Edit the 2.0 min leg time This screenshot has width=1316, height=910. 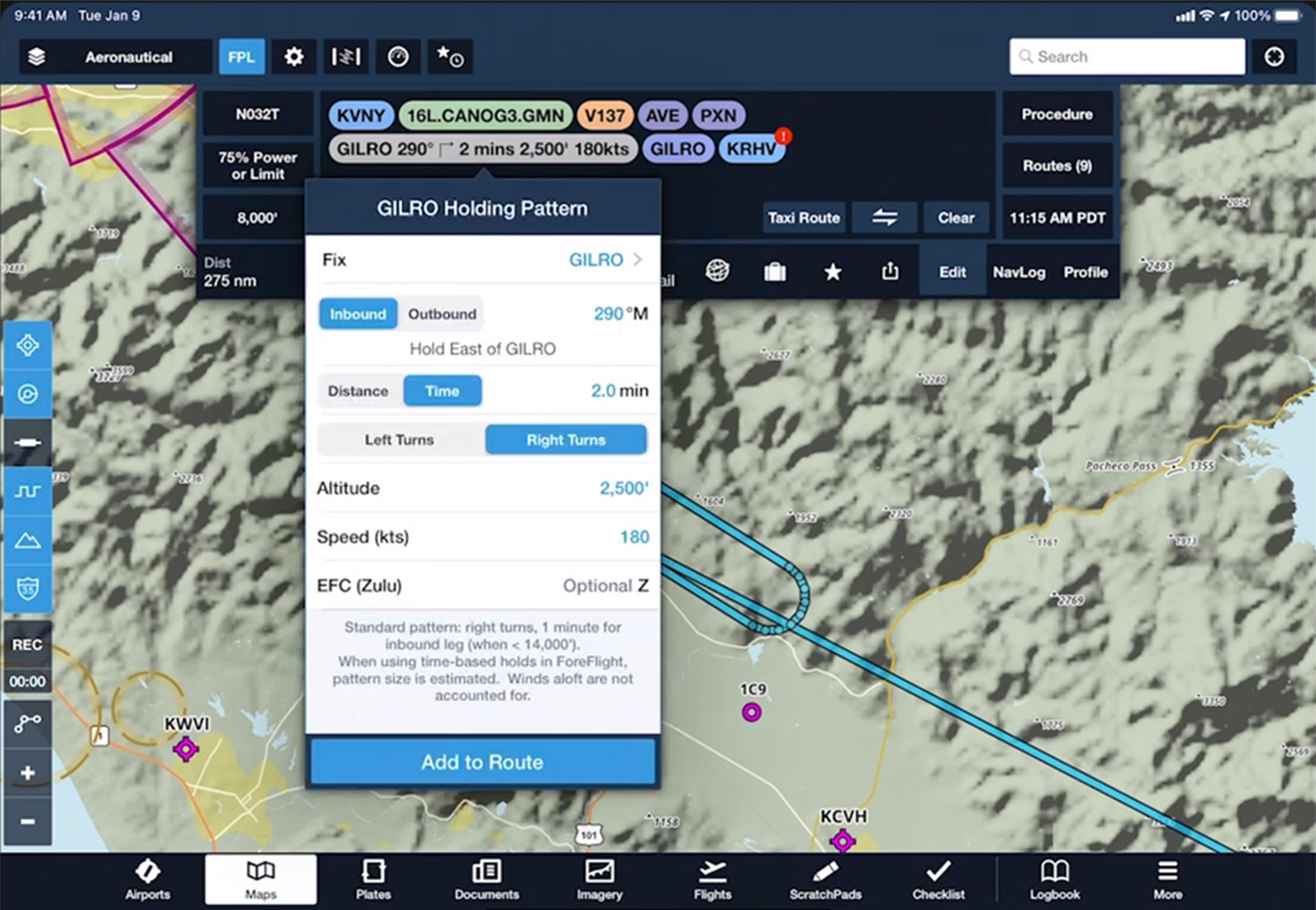619,391
